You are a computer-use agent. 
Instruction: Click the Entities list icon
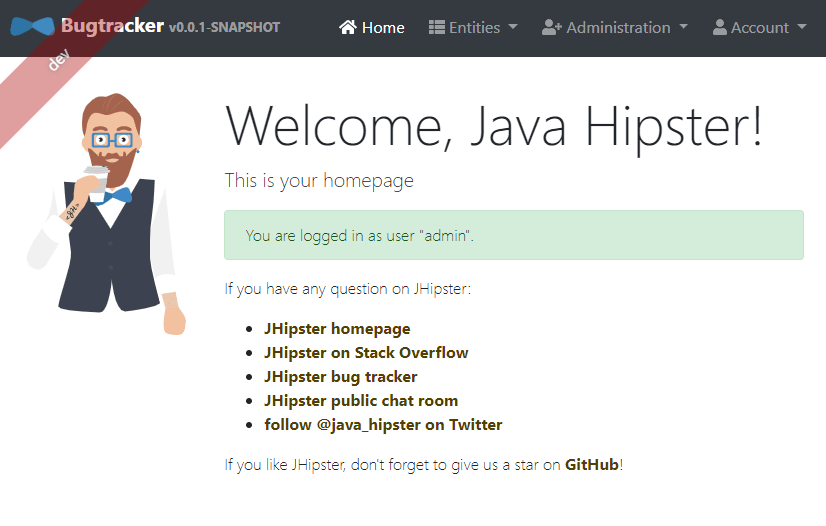pyautogui.click(x=437, y=27)
